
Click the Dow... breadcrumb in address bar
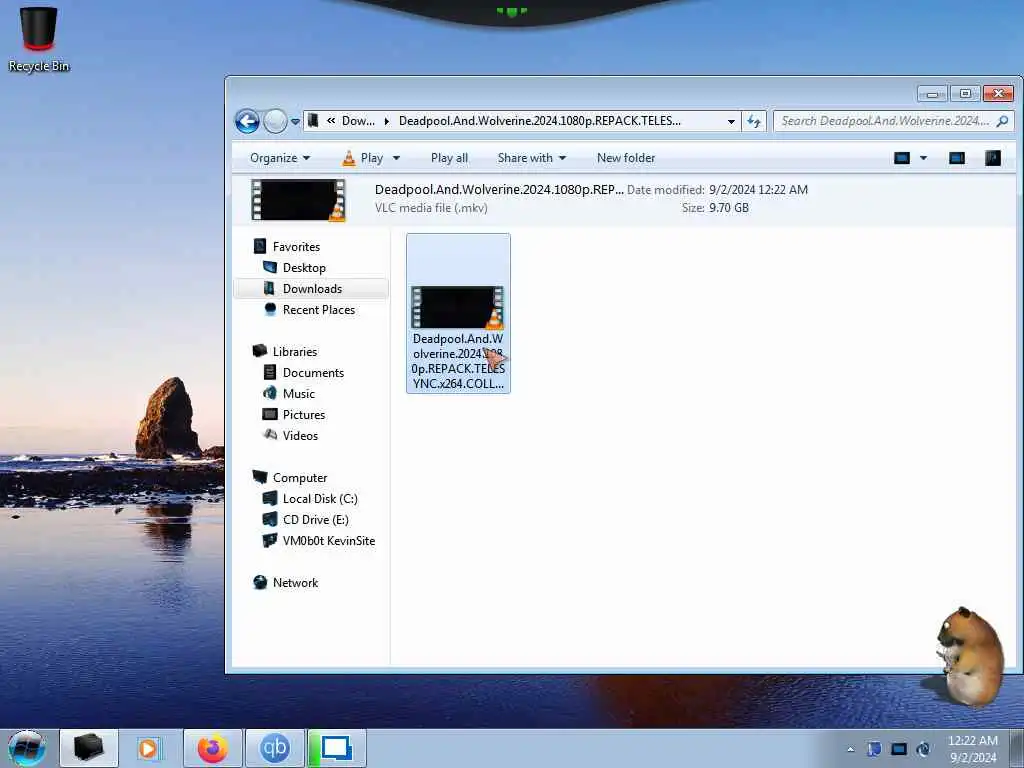[x=359, y=121]
